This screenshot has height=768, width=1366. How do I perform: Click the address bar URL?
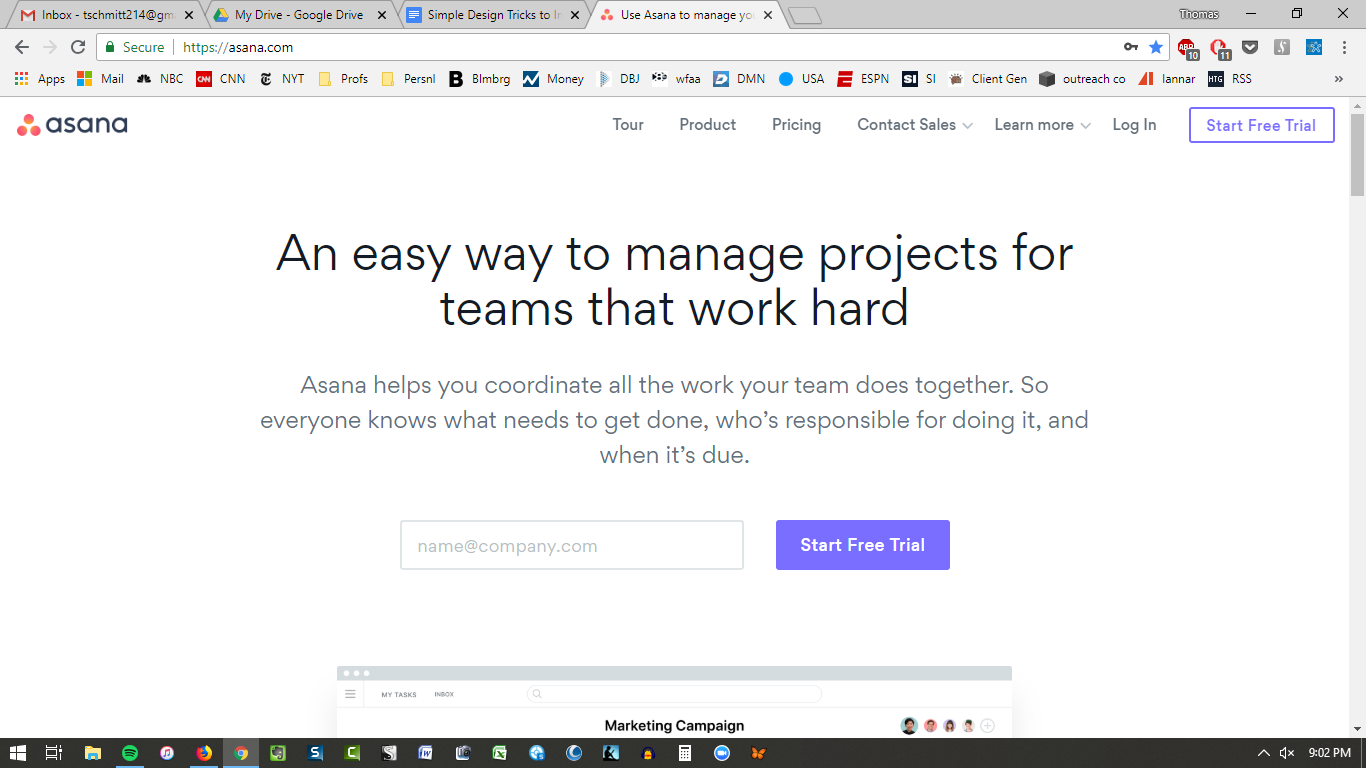click(x=238, y=47)
